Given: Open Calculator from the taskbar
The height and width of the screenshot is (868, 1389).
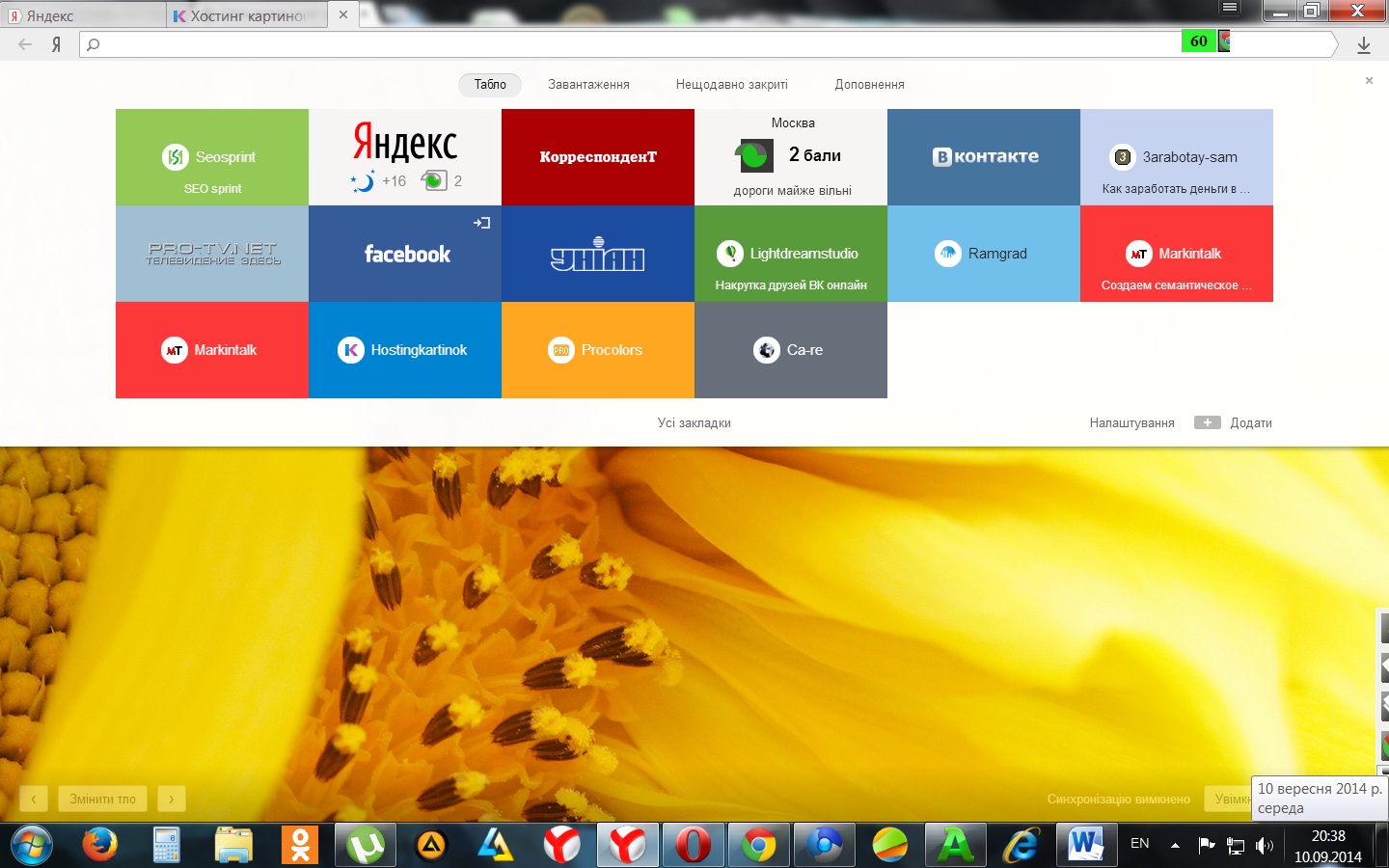Looking at the screenshot, I should click(167, 846).
